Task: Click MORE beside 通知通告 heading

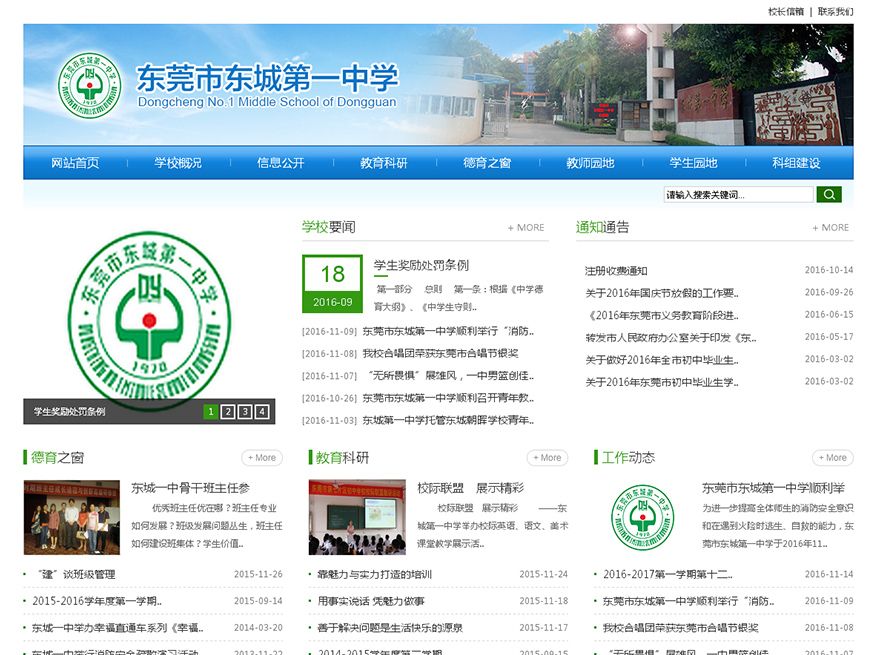Action: [830, 228]
